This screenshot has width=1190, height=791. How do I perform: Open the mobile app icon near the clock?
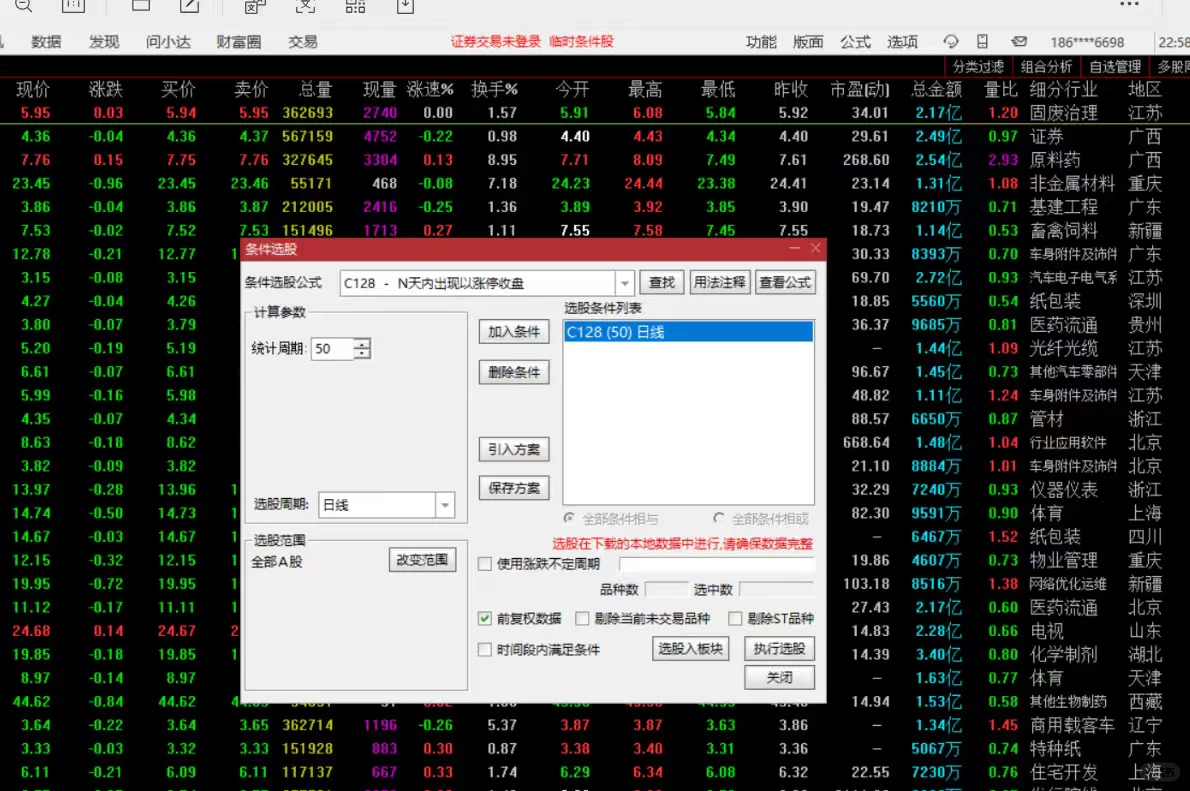pos(983,42)
